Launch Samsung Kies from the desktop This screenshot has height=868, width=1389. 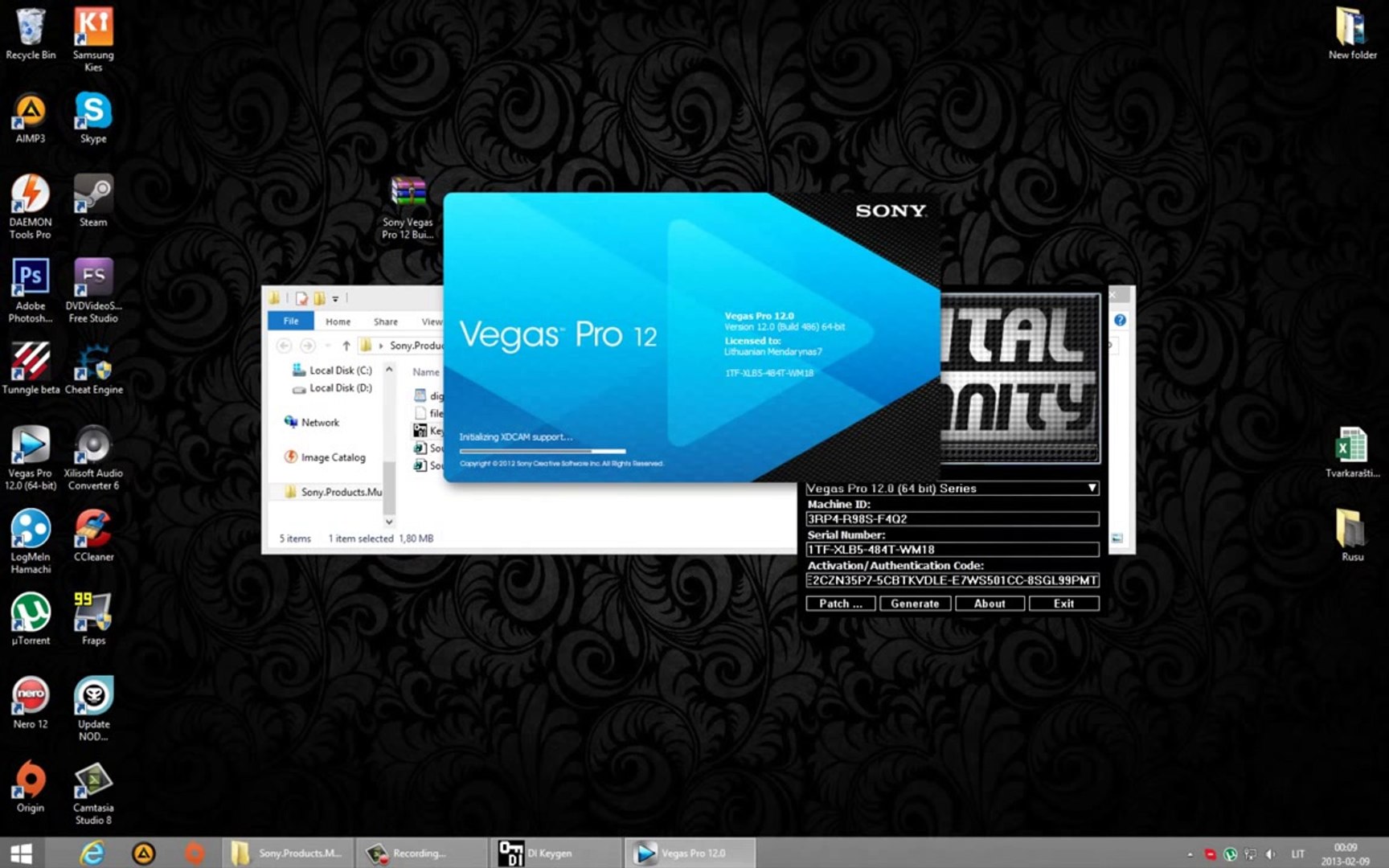(93, 39)
